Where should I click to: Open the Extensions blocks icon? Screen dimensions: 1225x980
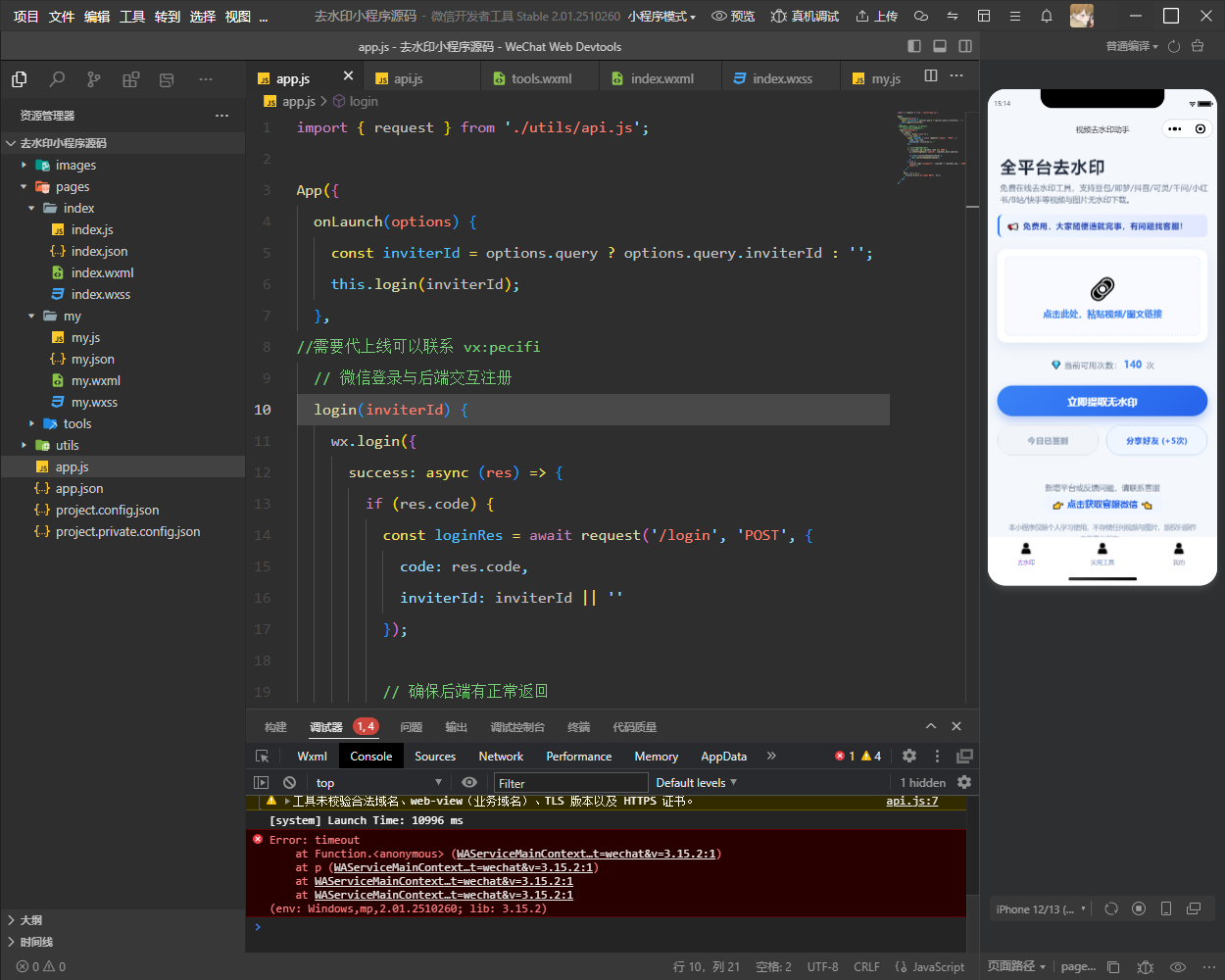[x=130, y=80]
